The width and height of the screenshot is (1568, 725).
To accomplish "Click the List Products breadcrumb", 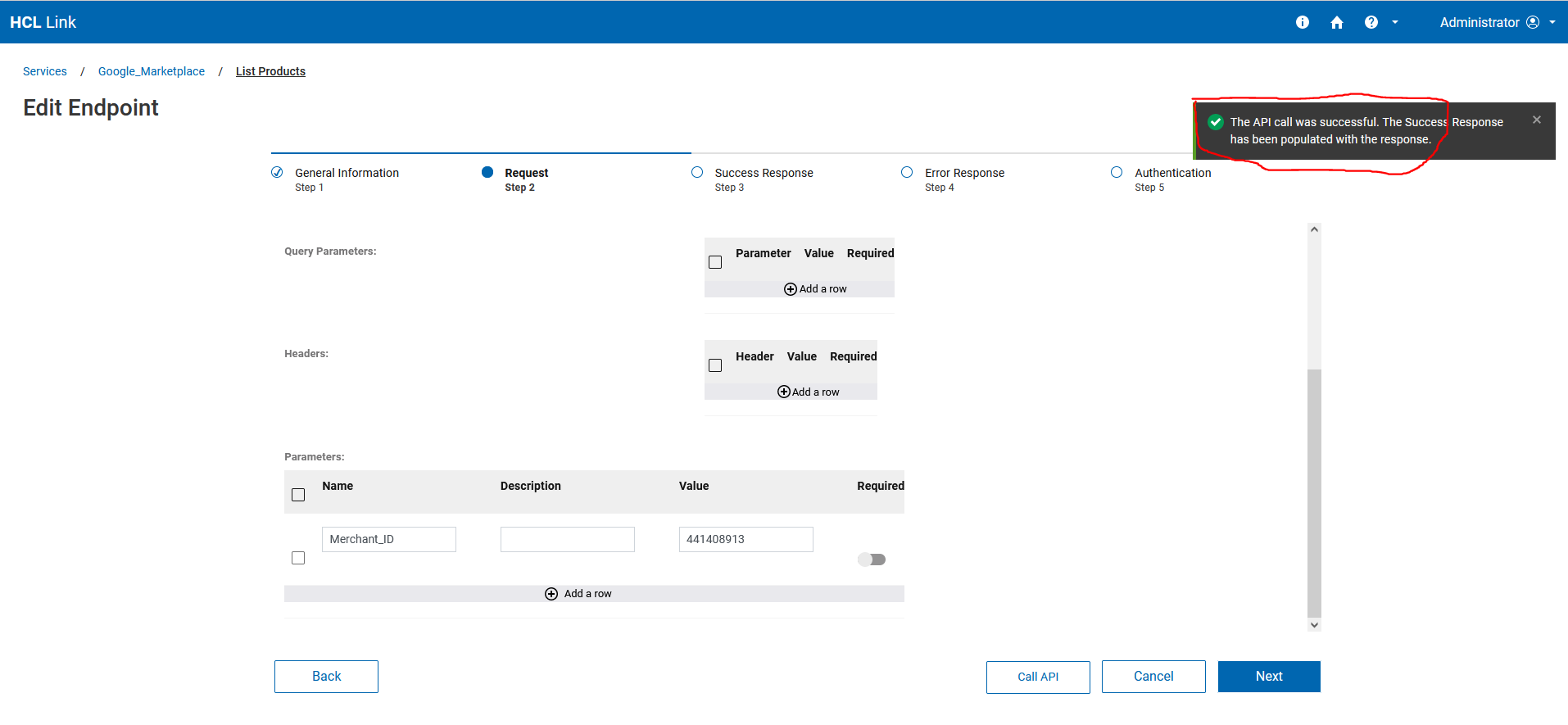I will (x=270, y=71).
